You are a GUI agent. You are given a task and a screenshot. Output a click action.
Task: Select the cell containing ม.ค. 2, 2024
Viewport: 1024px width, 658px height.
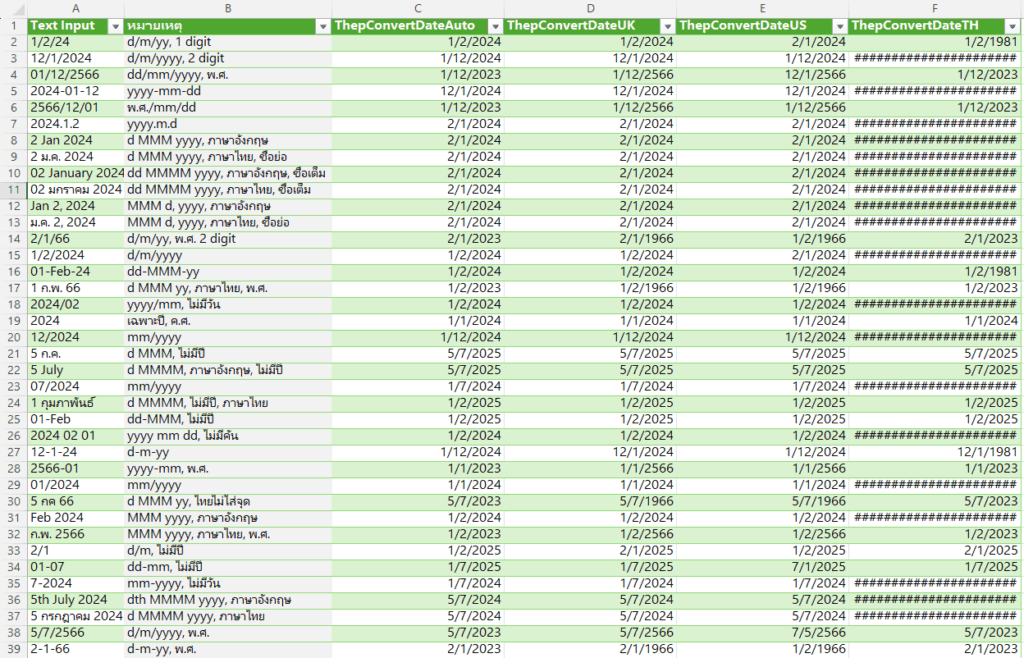tap(76, 223)
